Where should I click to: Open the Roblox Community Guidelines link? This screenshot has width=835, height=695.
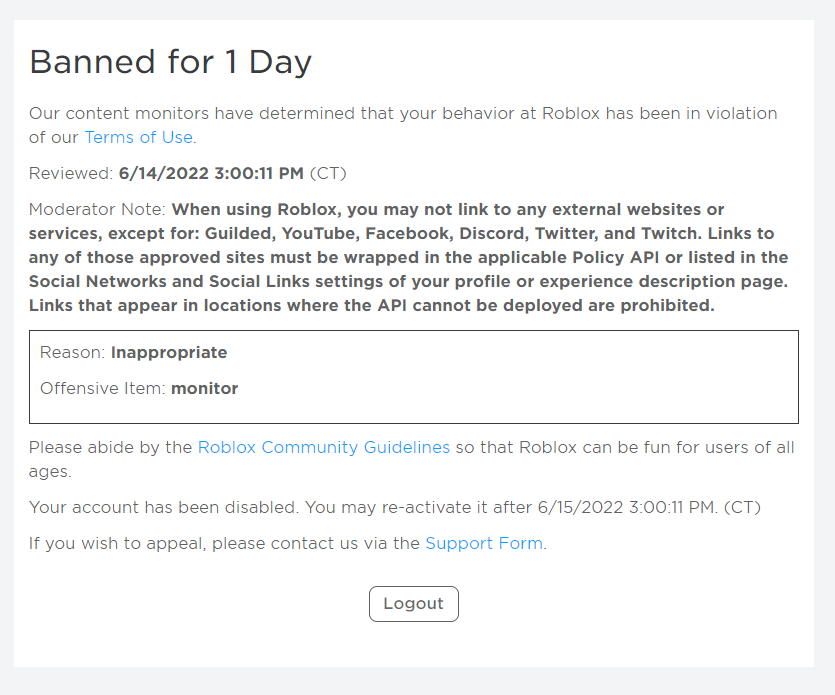tap(323, 447)
